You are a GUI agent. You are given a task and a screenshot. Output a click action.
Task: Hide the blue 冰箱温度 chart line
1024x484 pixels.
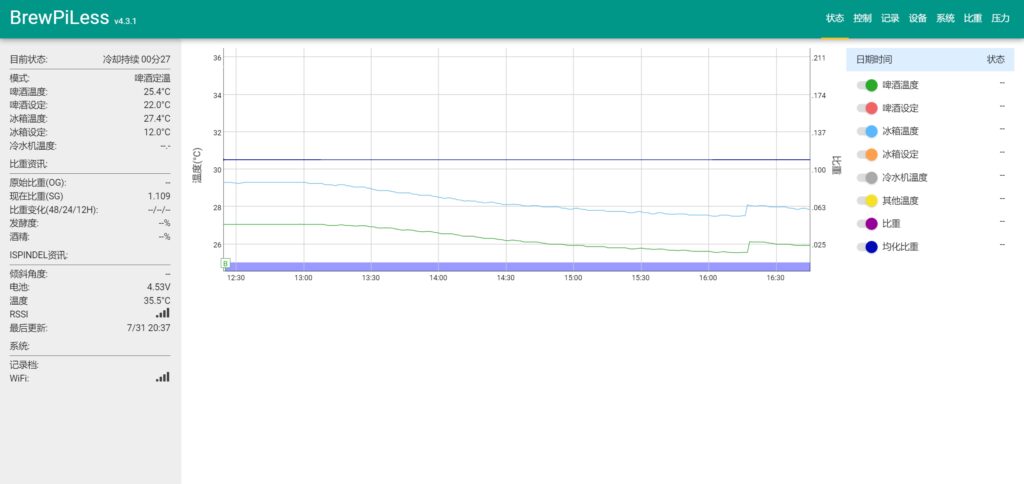tap(867, 131)
